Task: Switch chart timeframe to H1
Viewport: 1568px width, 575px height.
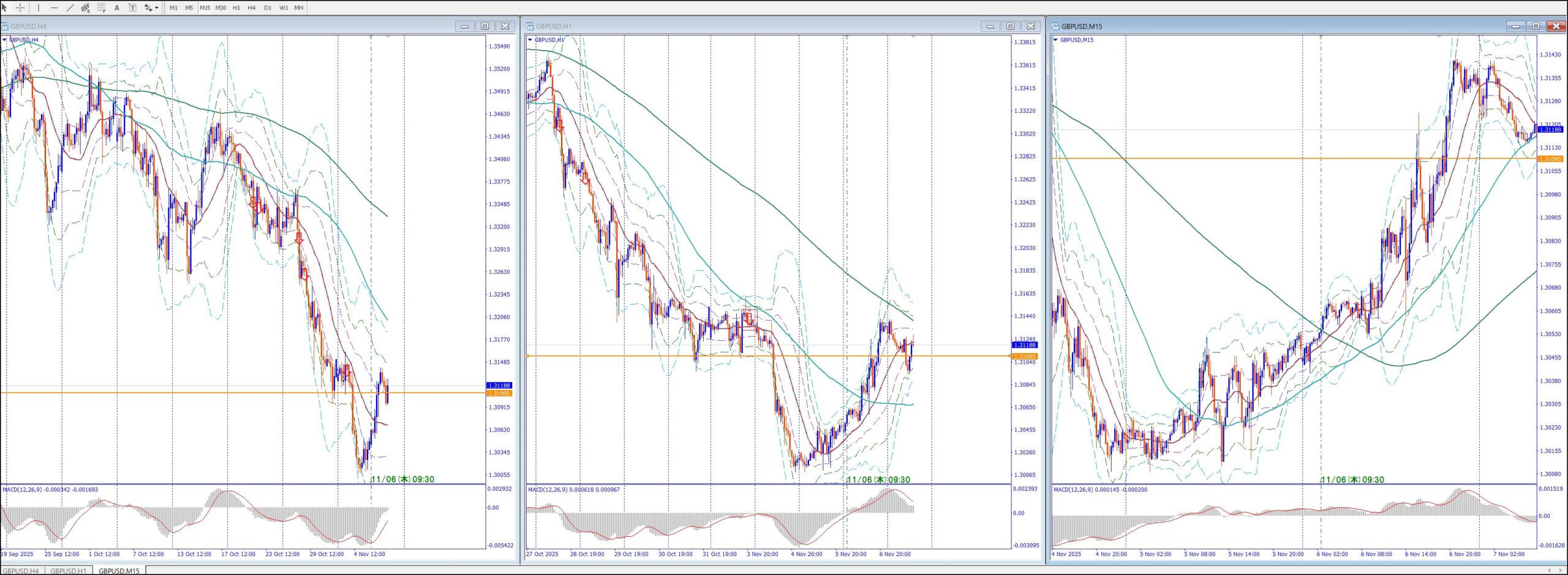Action: pos(236,8)
